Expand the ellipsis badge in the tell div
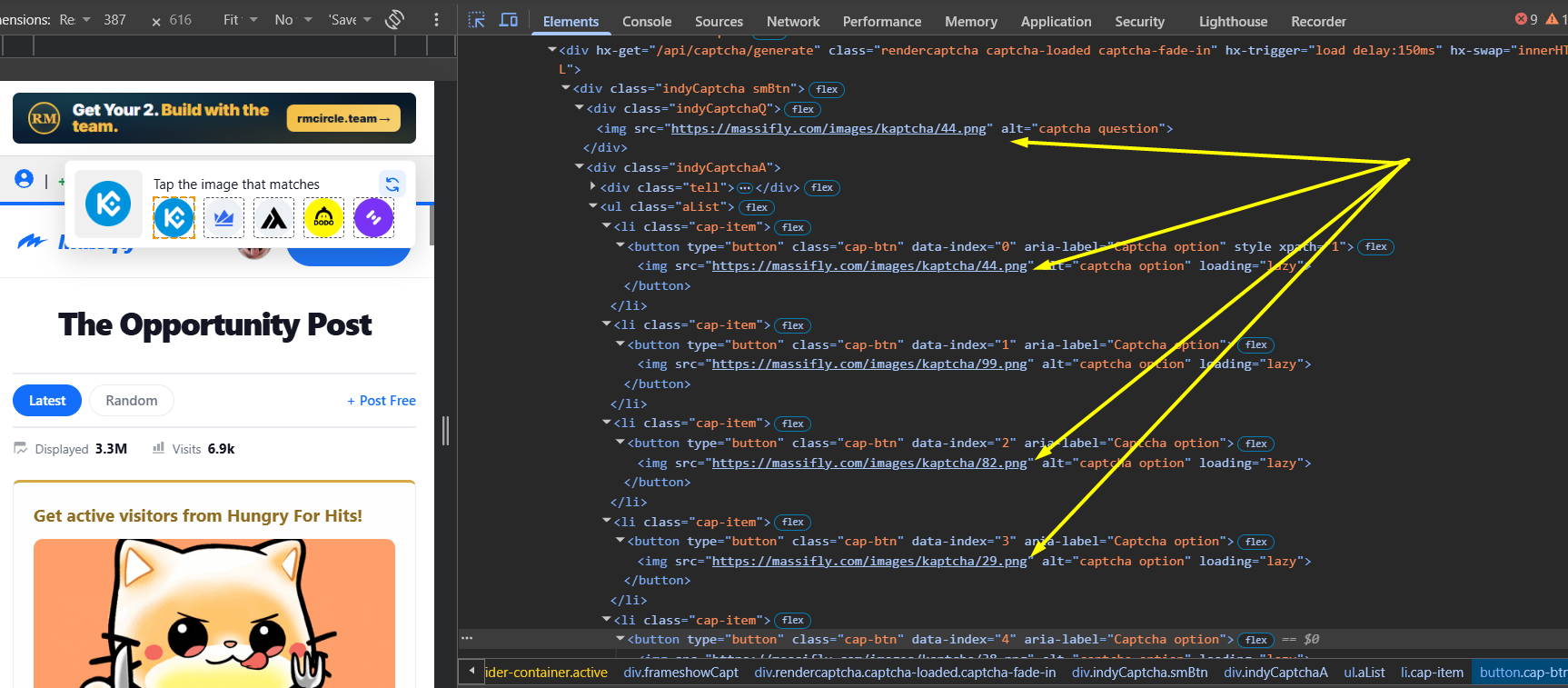 (x=745, y=188)
